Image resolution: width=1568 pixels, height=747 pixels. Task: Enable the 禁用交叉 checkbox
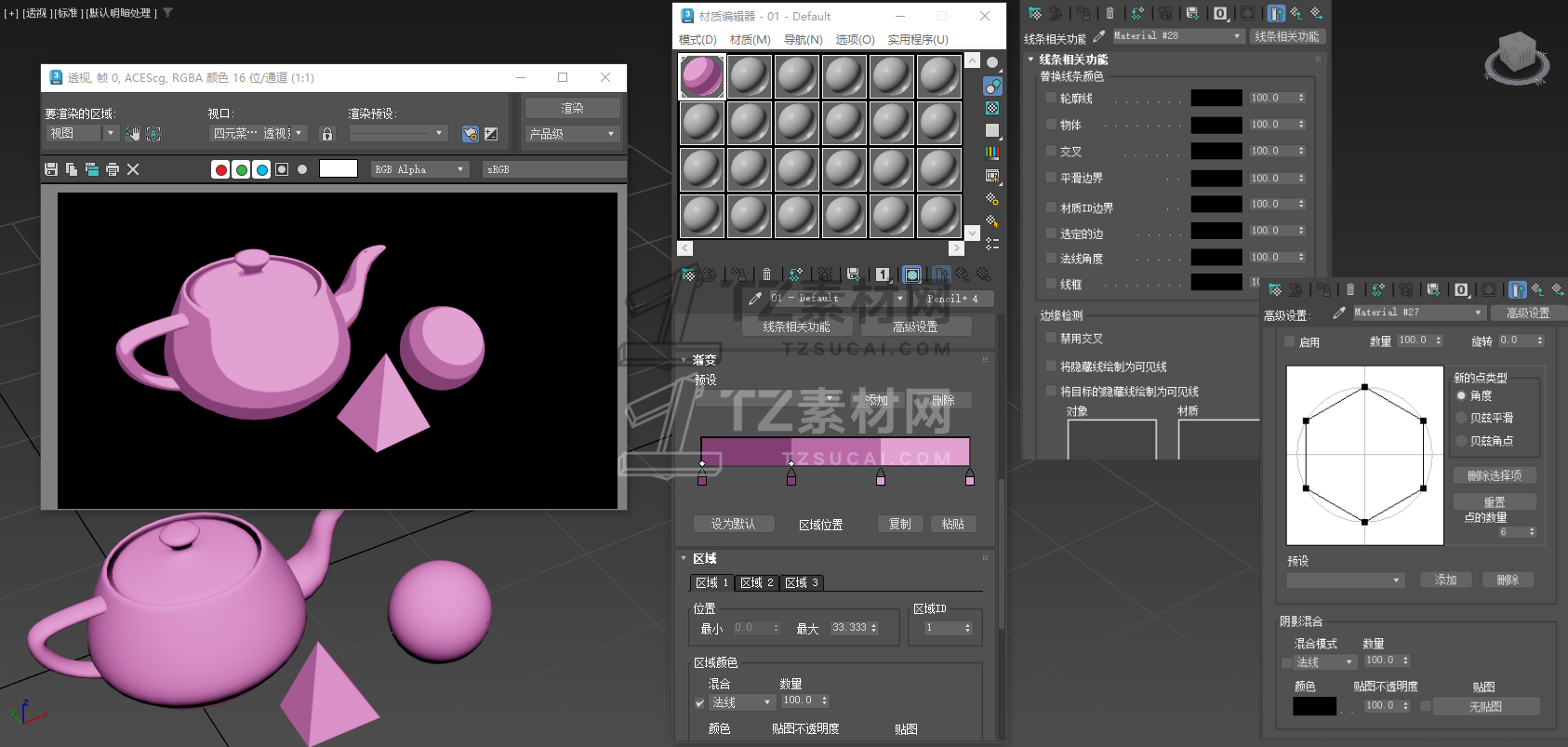pos(1051,339)
